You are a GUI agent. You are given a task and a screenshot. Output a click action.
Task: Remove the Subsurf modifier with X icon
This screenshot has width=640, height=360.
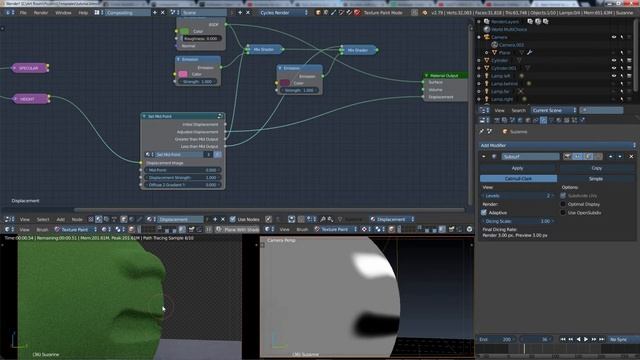click(x=631, y=156)
